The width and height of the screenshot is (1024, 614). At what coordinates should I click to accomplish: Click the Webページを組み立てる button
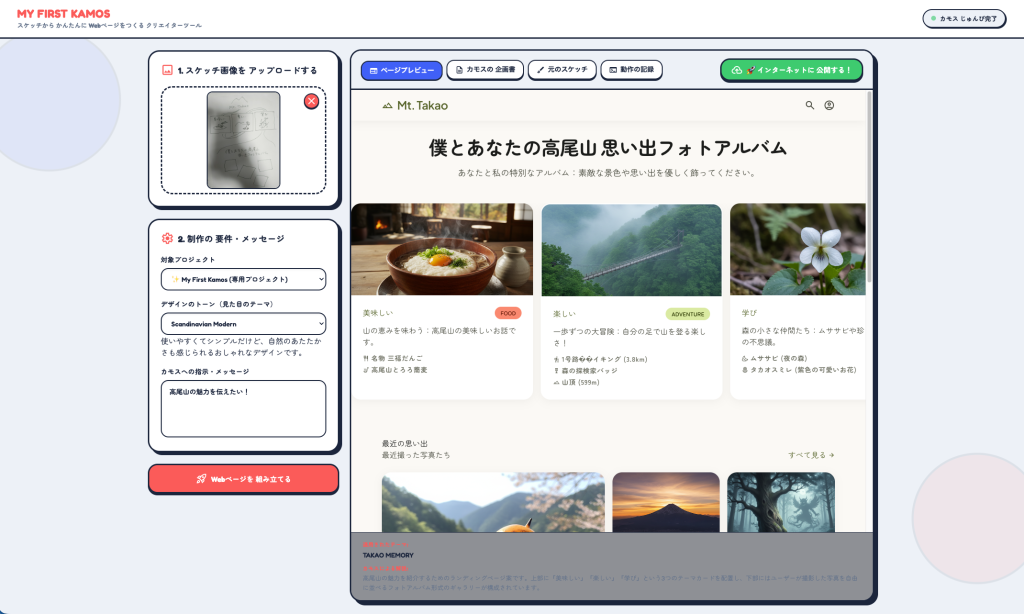coord(244,479)
